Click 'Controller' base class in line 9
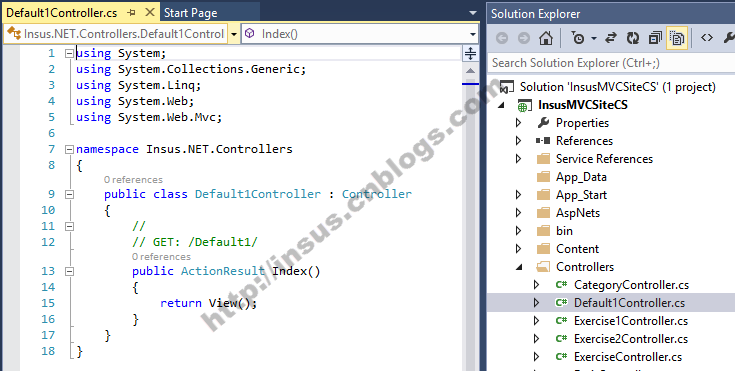Image resolution: width=735 pixels, height=371 pixels. tap(377, 194)
